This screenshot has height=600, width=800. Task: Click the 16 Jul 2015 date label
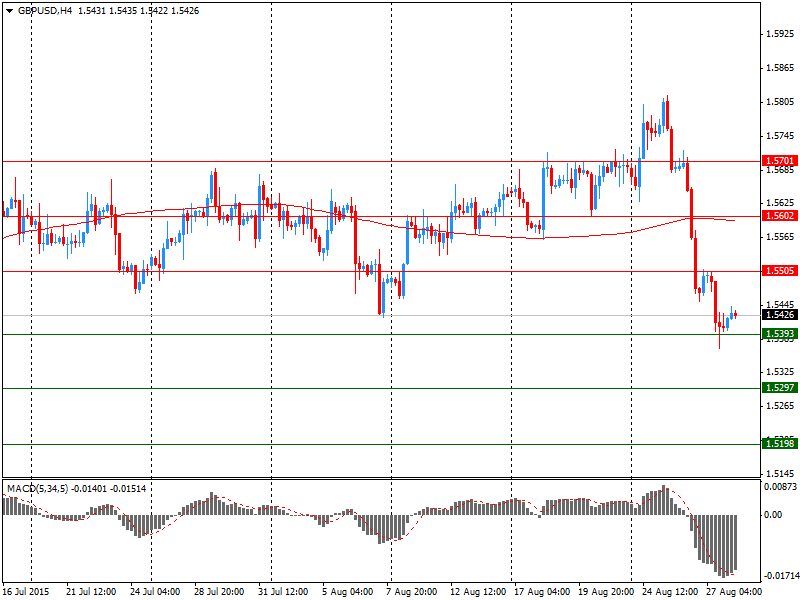(26, 592)
